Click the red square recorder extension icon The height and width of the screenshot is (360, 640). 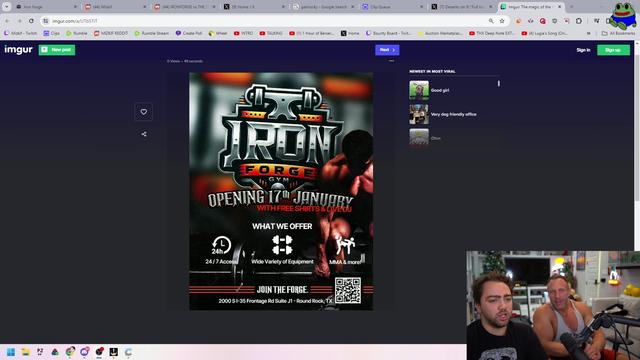[x=567, y=21]
